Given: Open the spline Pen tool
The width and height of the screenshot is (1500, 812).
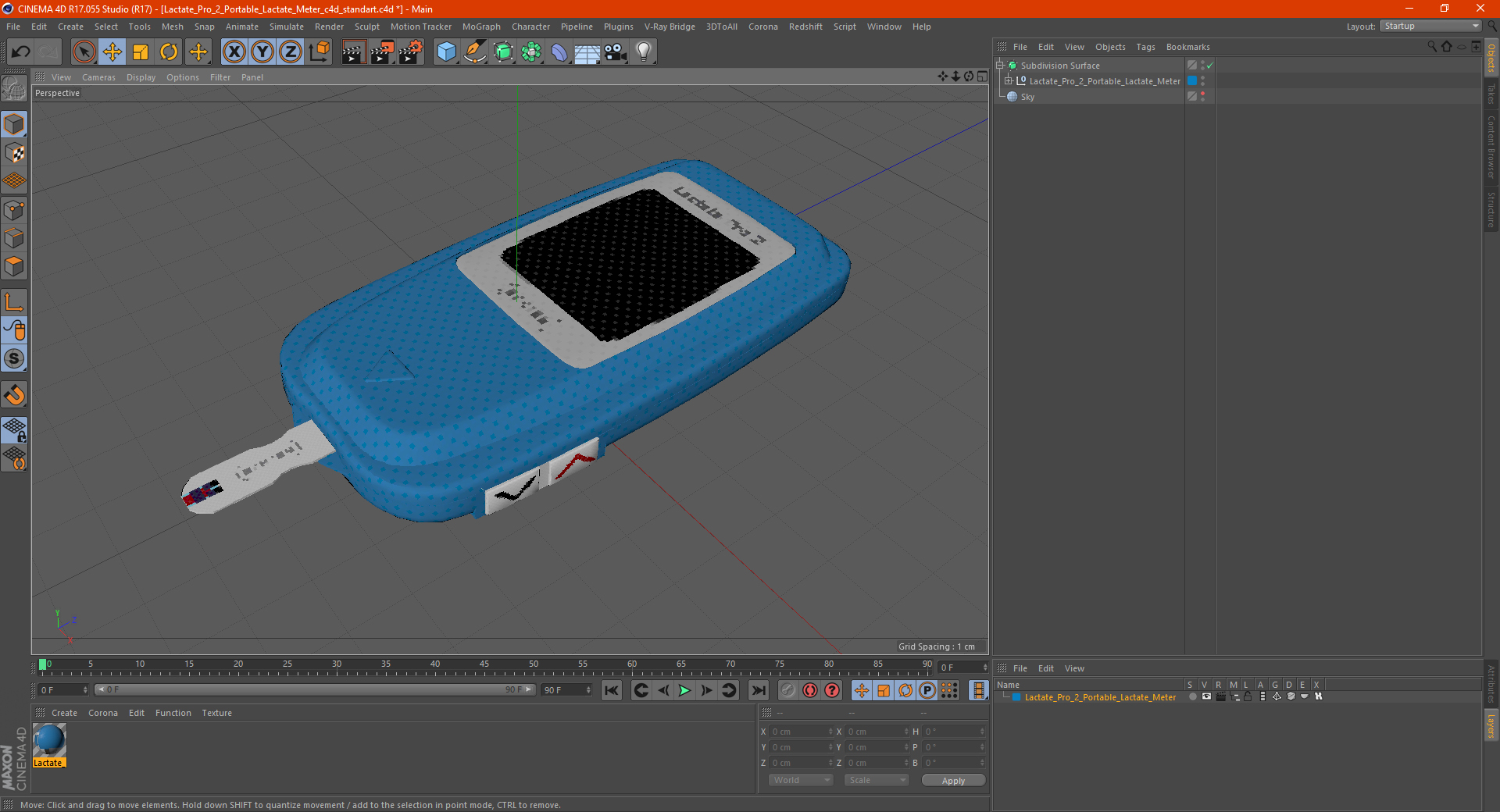Looking at the screenshot, I should (475, 52).
